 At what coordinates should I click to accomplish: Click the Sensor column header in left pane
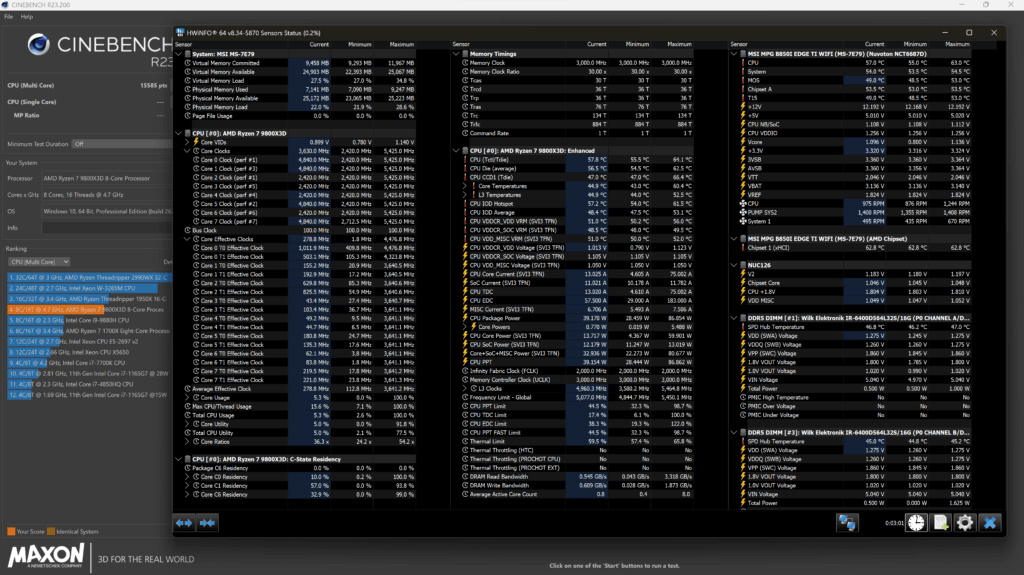tap(184, 44)
